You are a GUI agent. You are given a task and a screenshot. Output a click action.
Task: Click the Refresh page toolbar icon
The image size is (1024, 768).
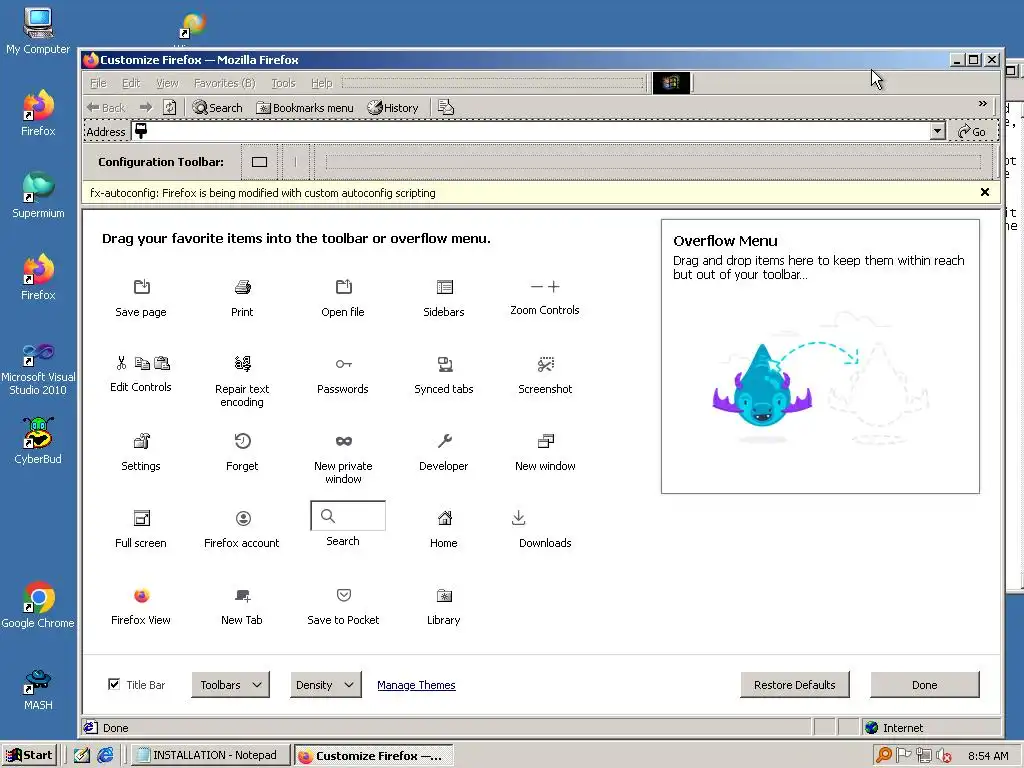pyautogui.click(x=170, y=108)
